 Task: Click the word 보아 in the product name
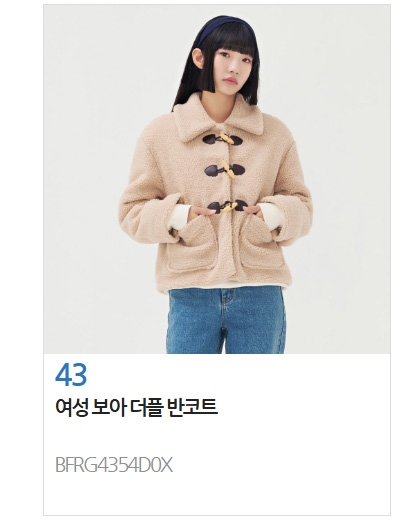pos(109,407)
